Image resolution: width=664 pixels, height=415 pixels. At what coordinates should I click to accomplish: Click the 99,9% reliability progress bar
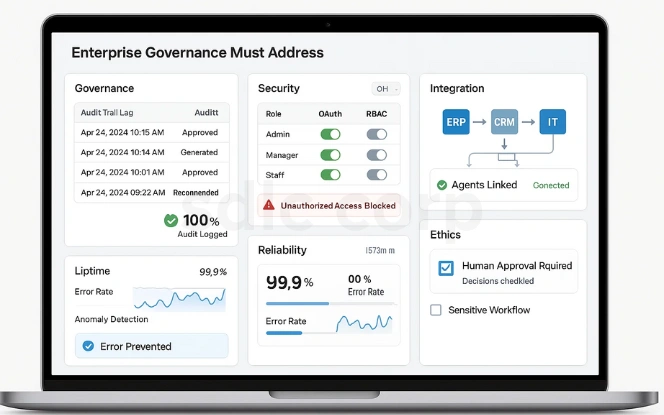coord(297,303)
